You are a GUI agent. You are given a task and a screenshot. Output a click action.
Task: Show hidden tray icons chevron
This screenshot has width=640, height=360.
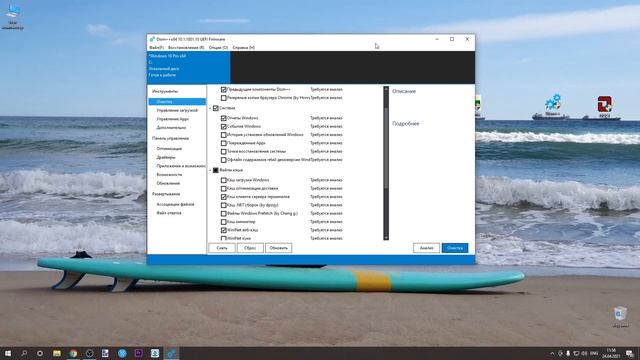[x=552, y=353]
